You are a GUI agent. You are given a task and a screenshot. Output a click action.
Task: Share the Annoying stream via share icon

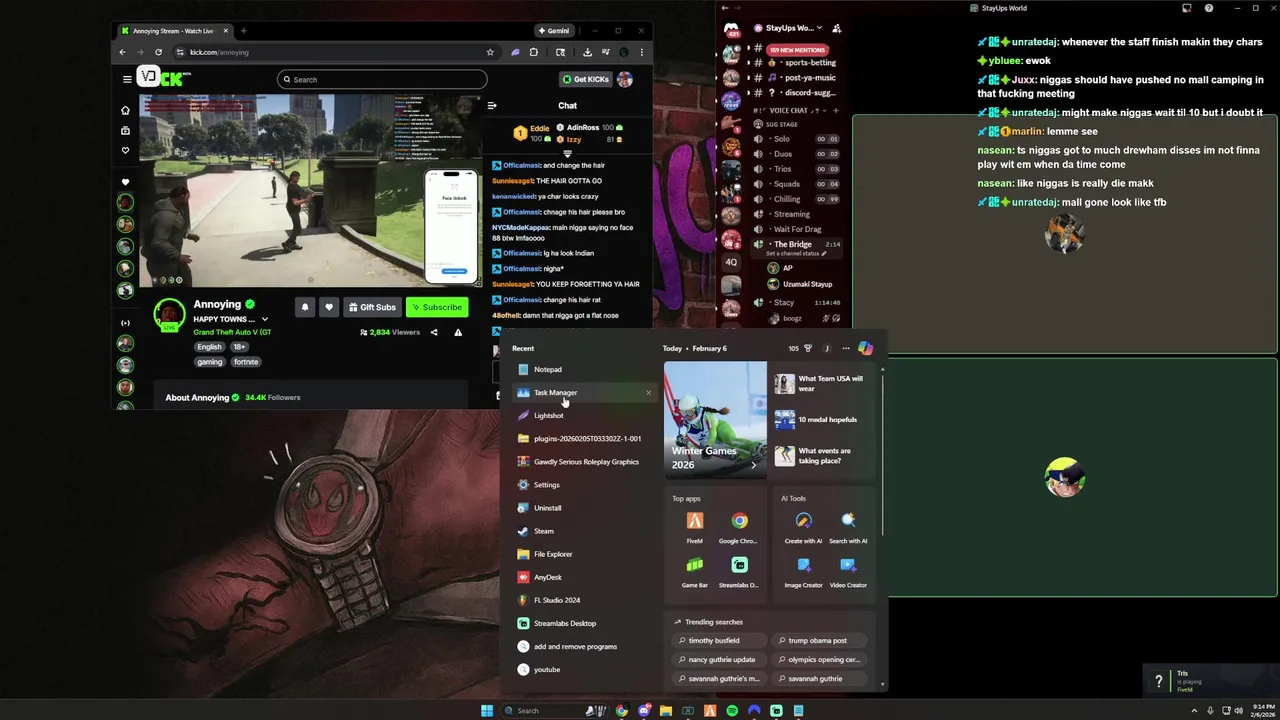click(x=434, y=332)
